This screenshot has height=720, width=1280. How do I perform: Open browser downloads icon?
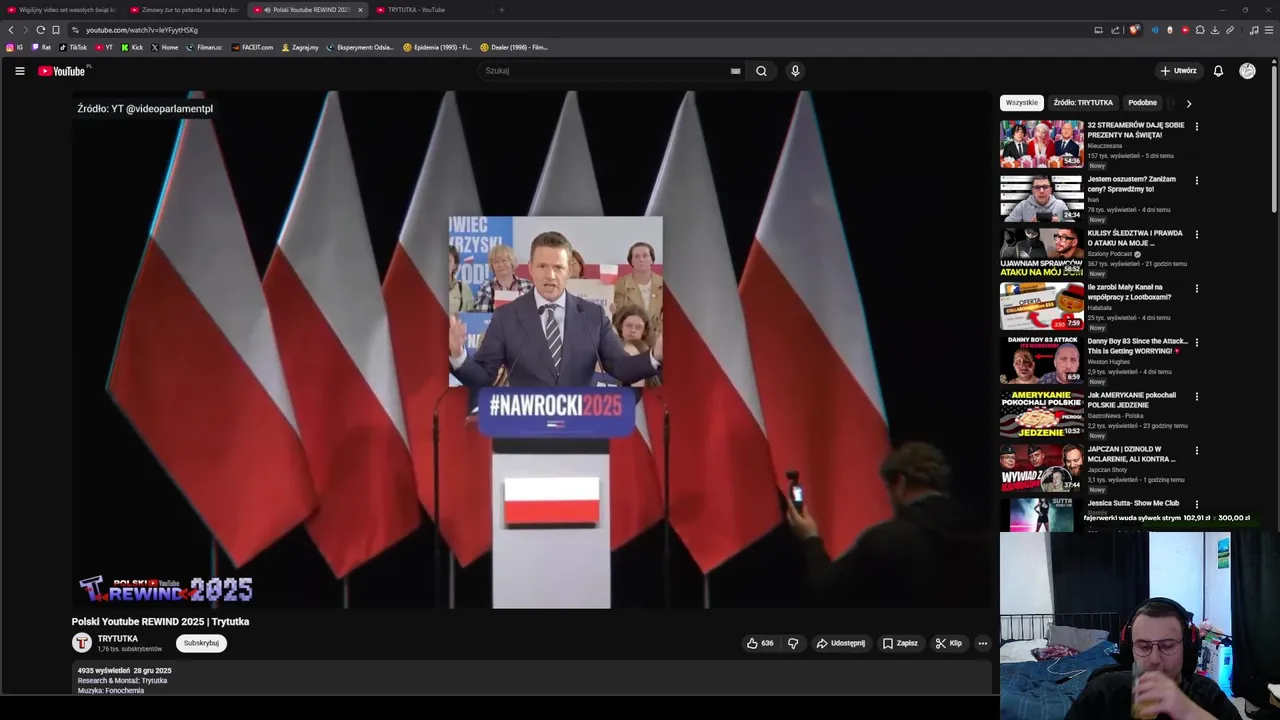coord(1215,30)
